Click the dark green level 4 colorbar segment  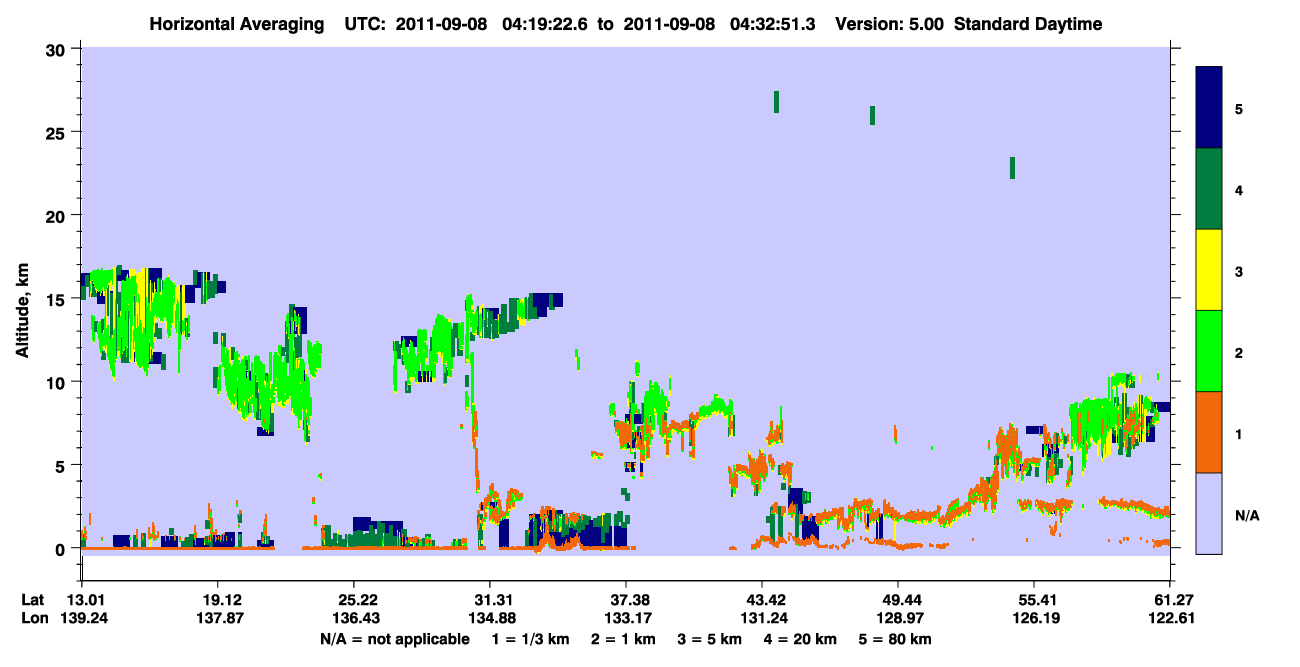coord(1209,189)
